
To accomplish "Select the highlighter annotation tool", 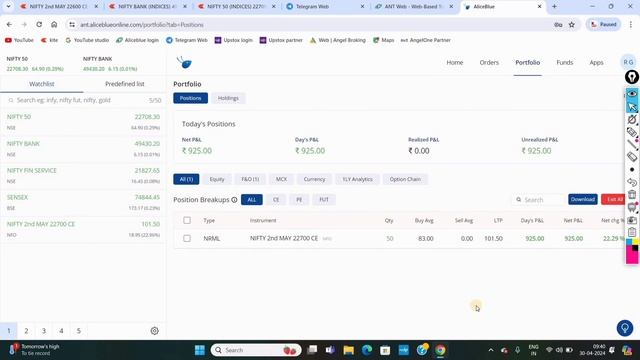I will click(x=632, y=132).
